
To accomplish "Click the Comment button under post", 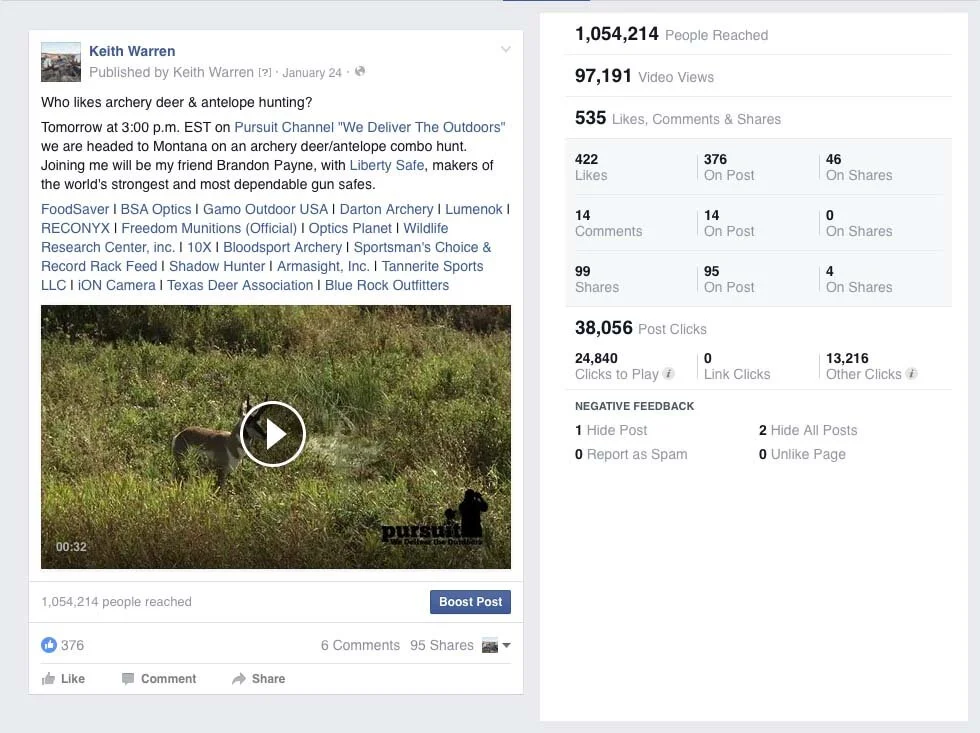I will pos(159,679).
